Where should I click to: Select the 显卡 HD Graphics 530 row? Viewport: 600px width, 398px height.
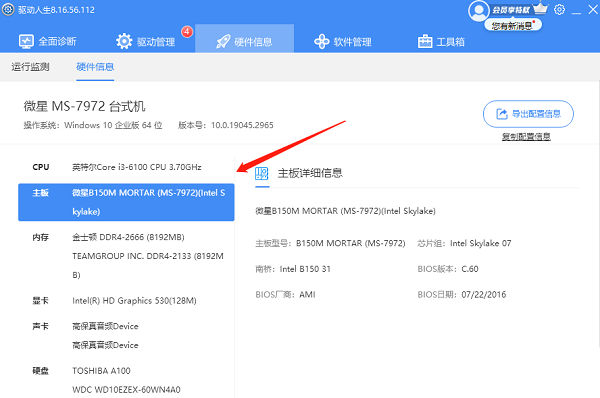coord(126,301)
